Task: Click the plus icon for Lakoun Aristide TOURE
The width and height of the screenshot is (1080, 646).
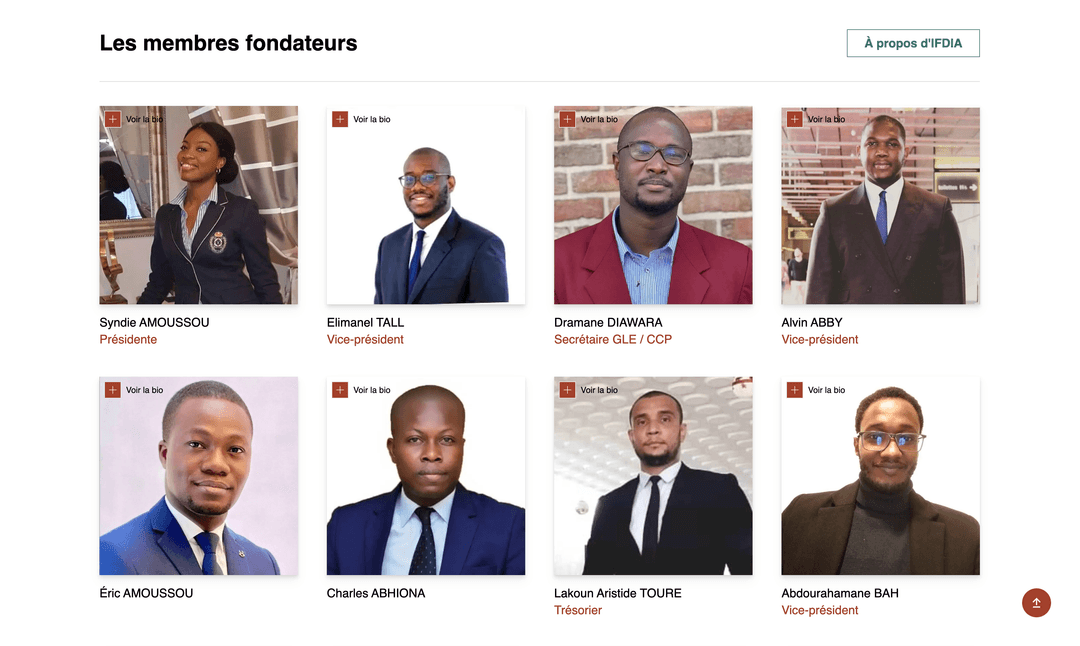Action: point(567,390)
